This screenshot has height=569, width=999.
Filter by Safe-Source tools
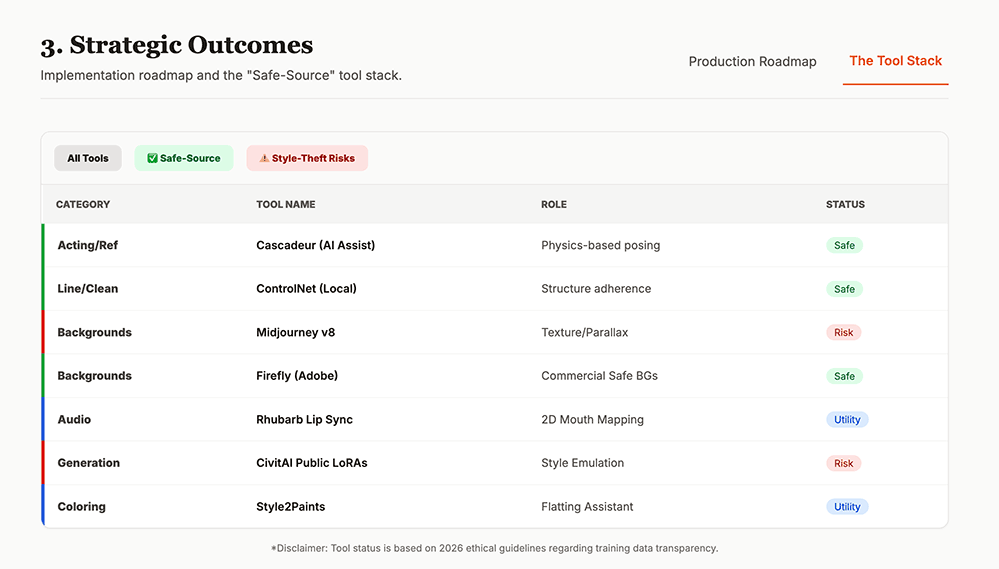[x=183, y=158]
